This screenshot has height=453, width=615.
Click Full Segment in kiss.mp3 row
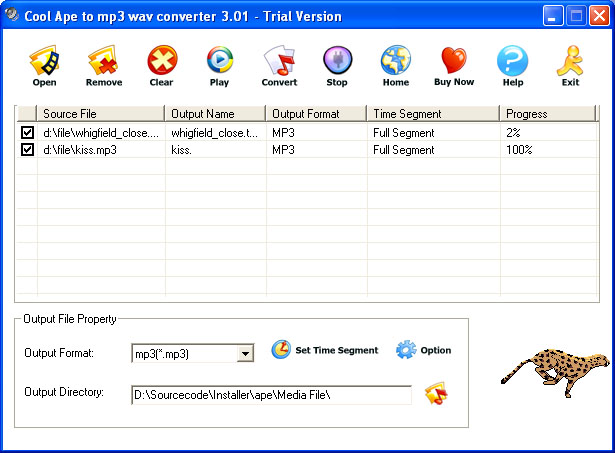[404, 150]
